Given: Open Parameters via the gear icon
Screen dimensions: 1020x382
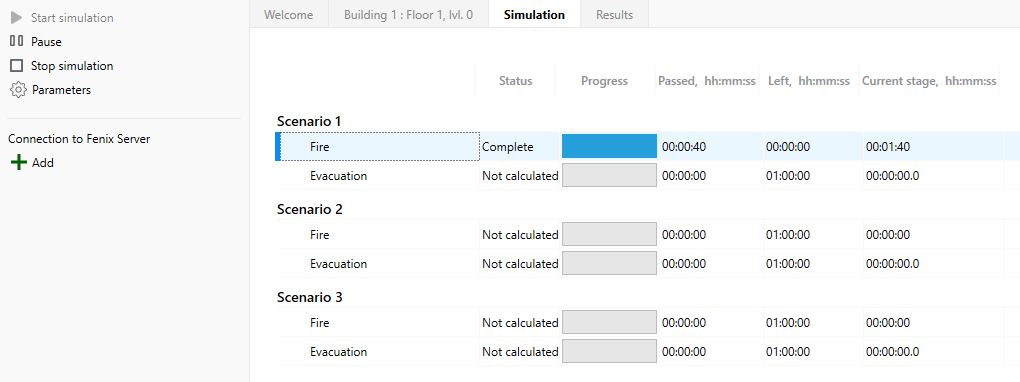Looking at the screenshot, I should point(18,90).
